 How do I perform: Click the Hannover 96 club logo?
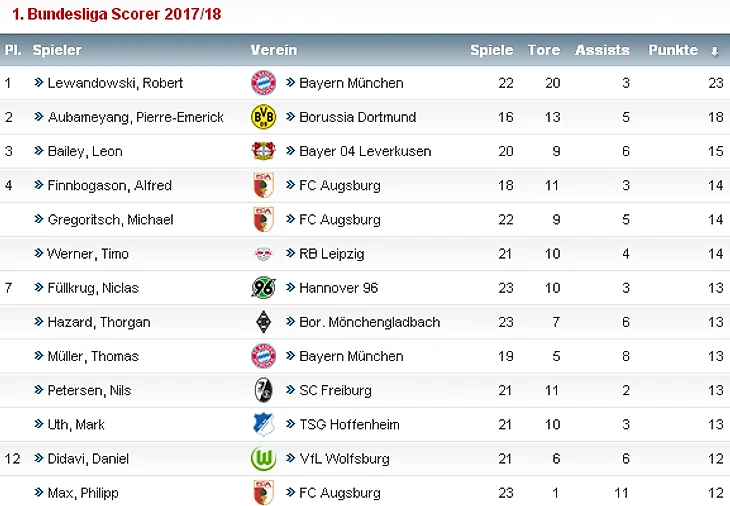point(262,288)
